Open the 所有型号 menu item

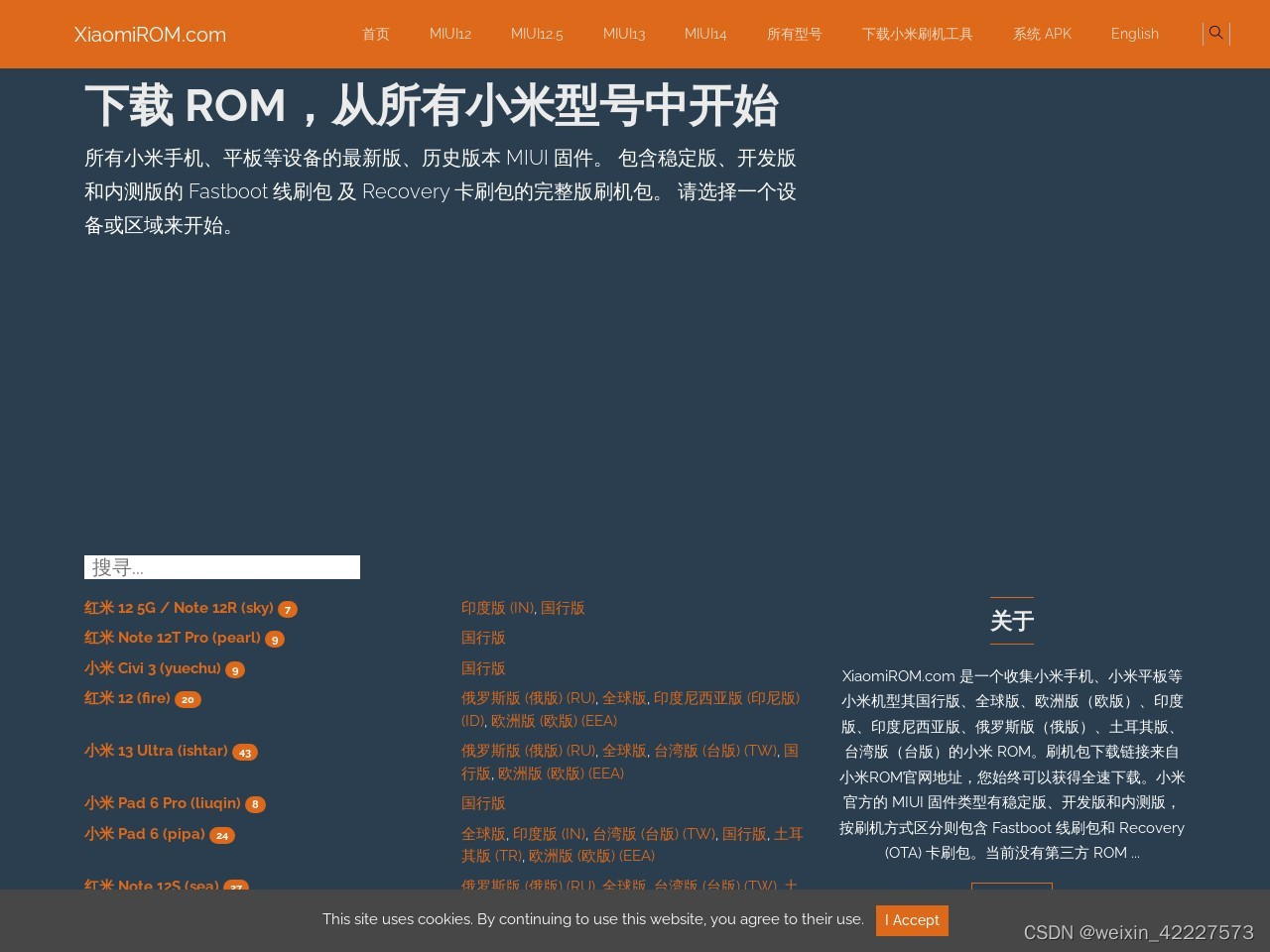coord(795,34)
